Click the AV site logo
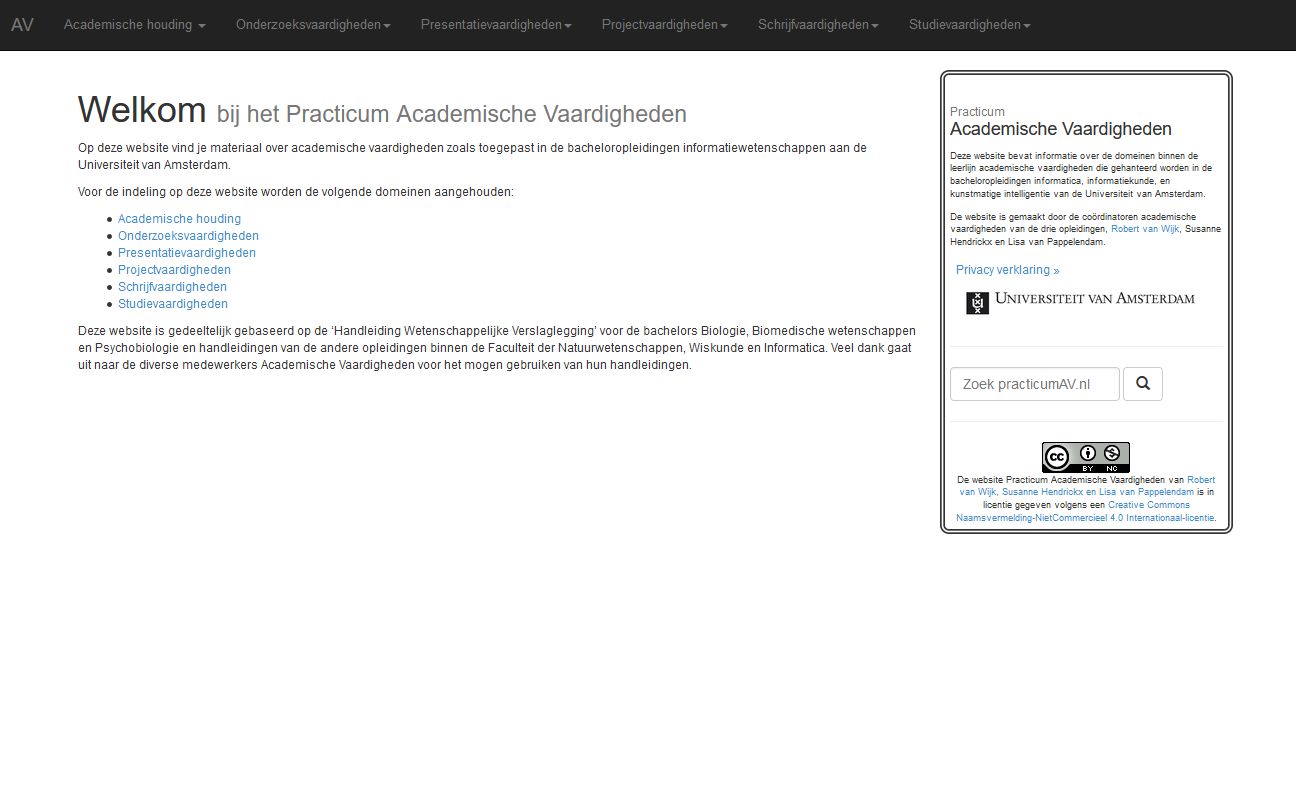This screenshot has height=792, width=1296. point(22,25)
